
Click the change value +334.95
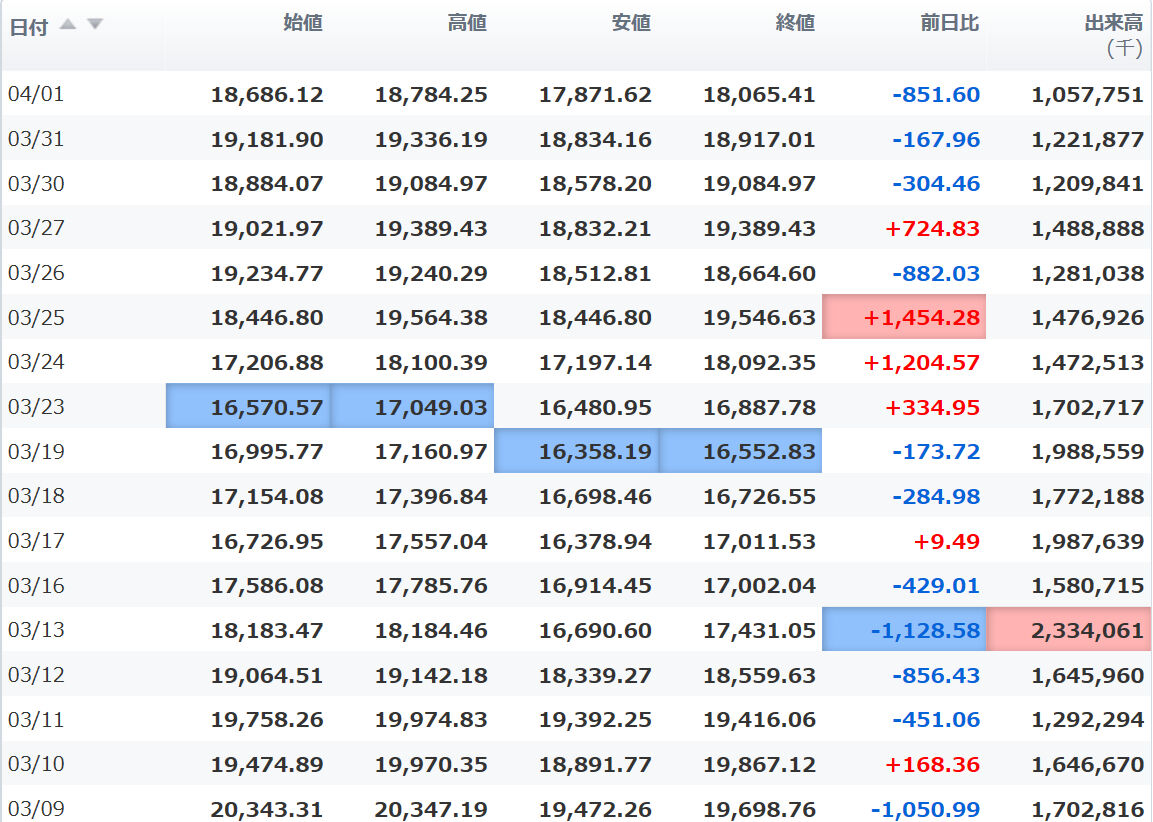pos(932,407)
